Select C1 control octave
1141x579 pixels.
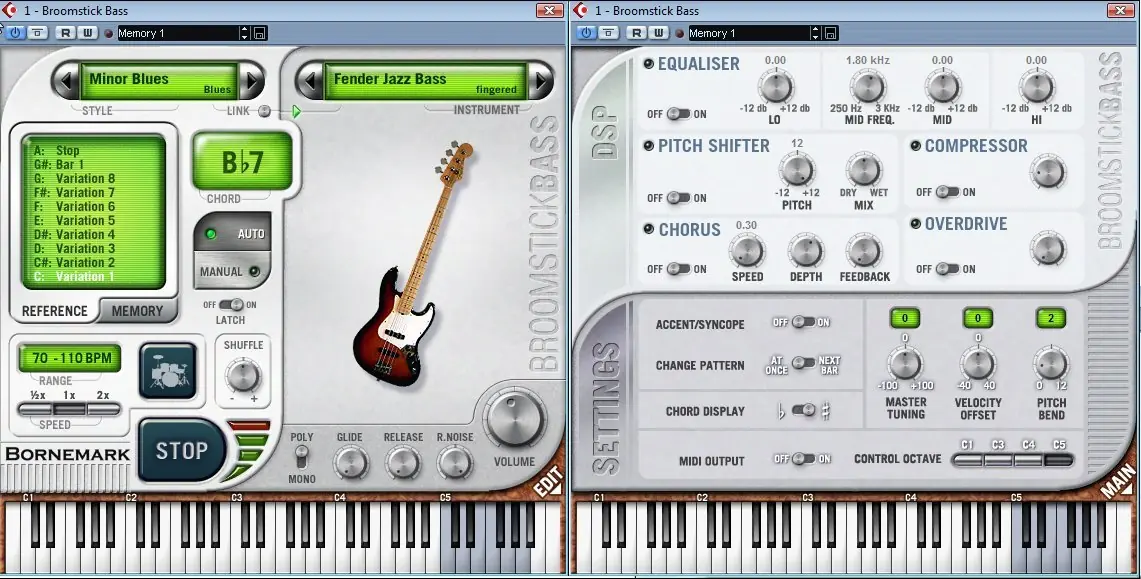(967, 460)
